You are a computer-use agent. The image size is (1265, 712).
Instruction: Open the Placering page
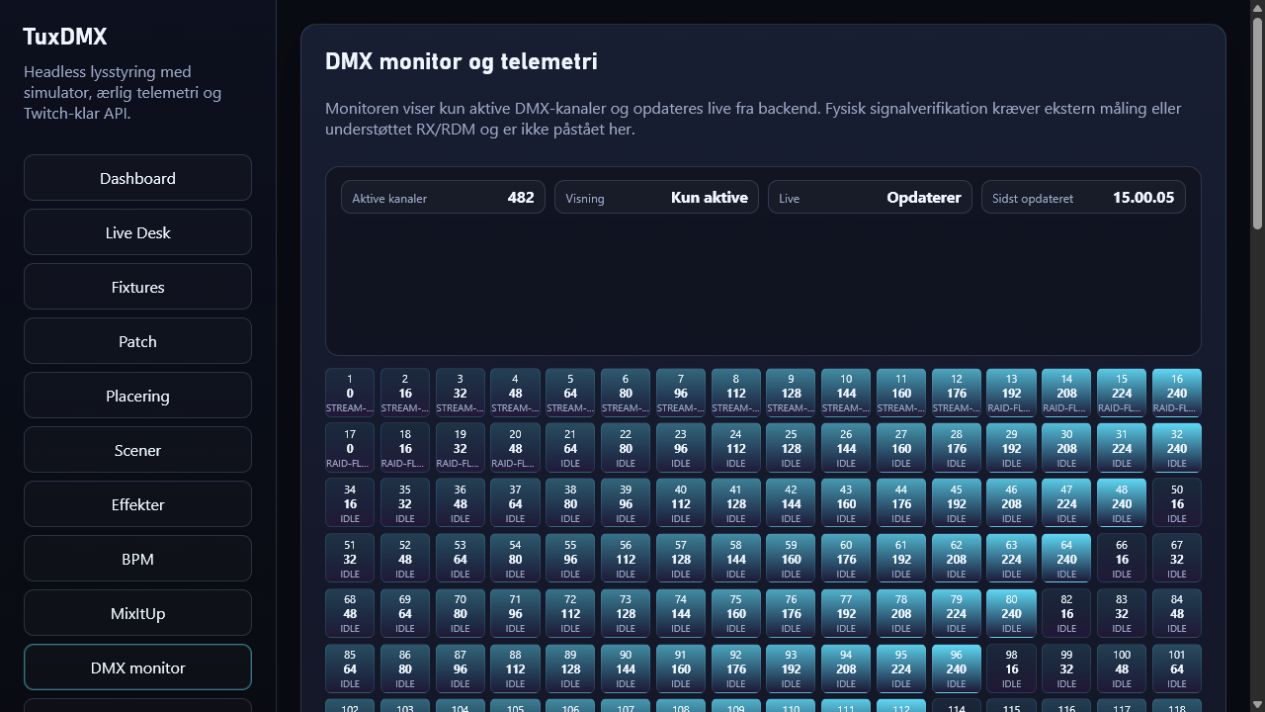[137, 396]
